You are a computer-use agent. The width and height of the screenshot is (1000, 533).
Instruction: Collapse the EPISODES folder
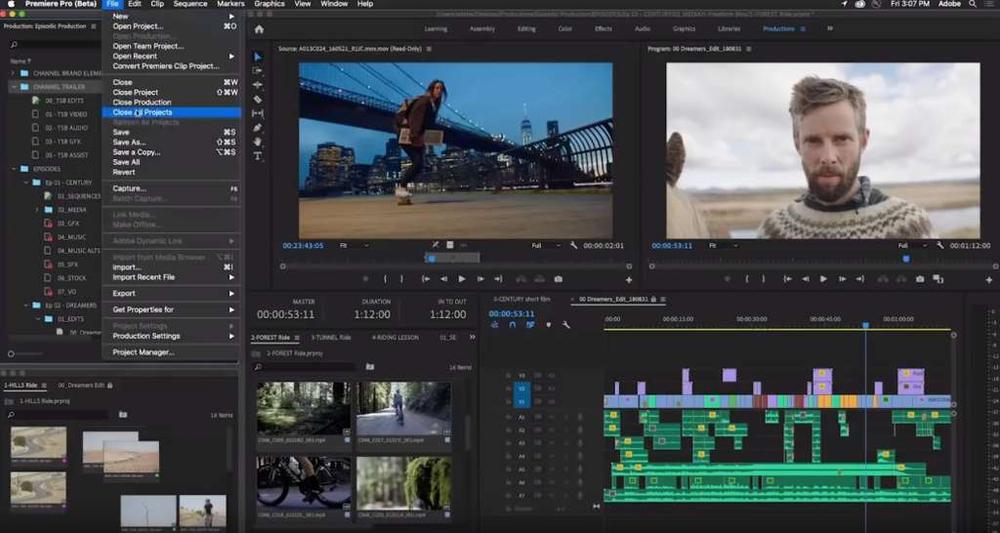tap(13, 169)
